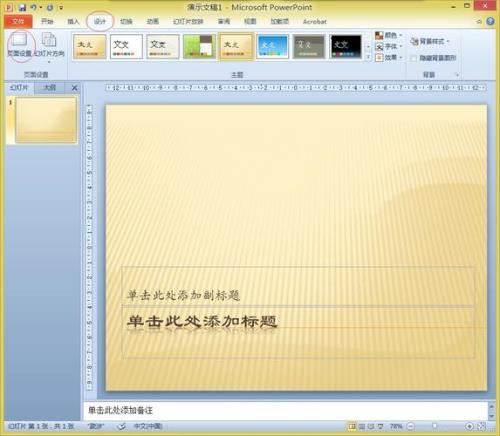Switch to the Outline (大纲) pane tab
This screenshot has height=436, width=500.
(x=50, y=88)
